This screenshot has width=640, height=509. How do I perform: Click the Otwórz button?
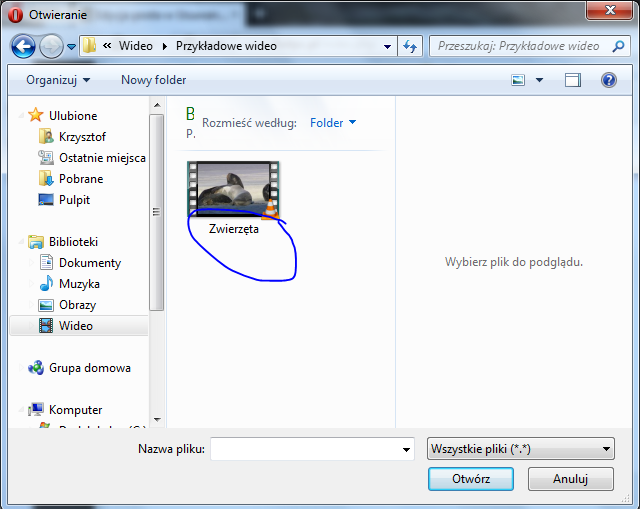[x=471, y=479]
